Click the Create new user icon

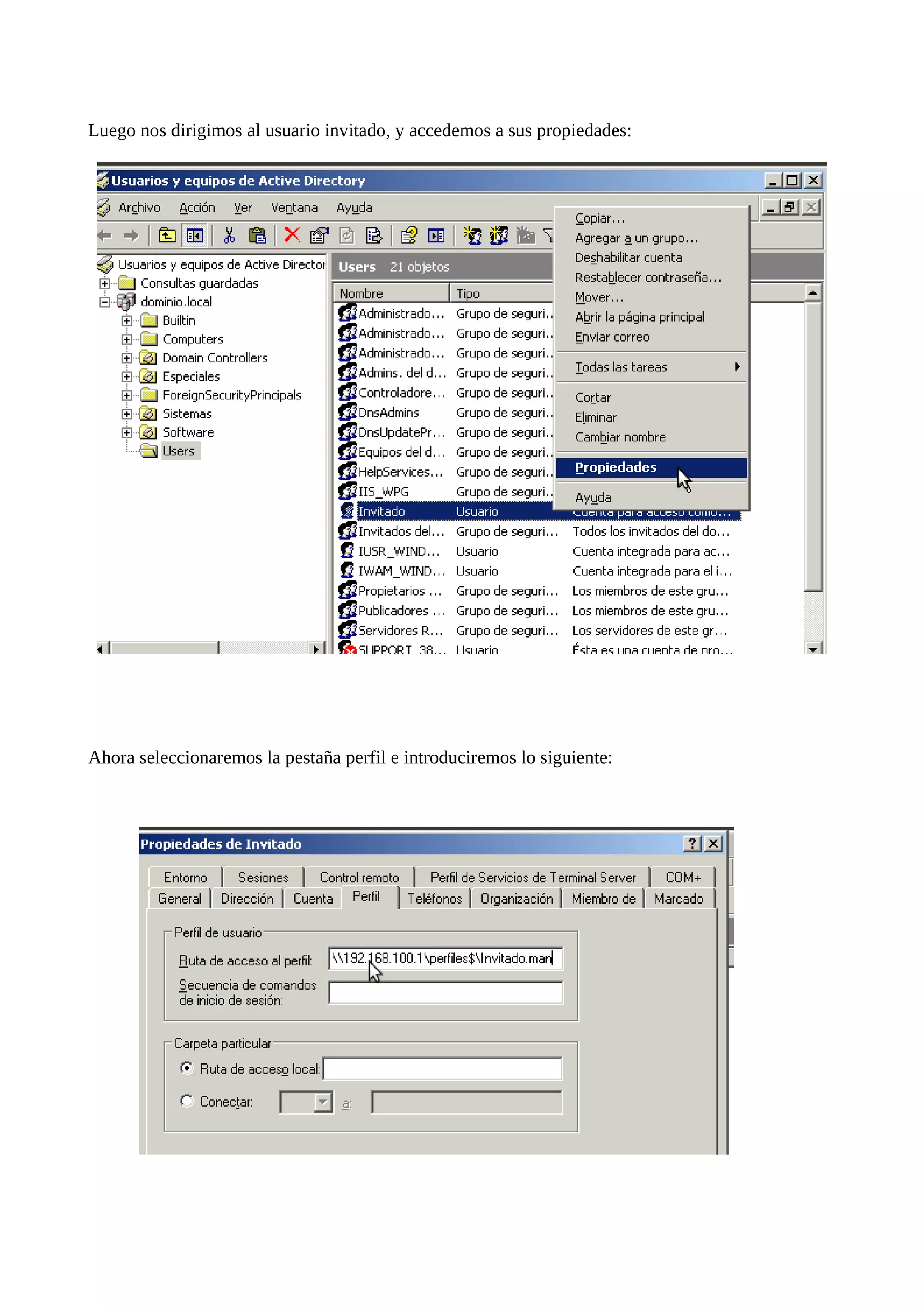[x=472, y=235]
